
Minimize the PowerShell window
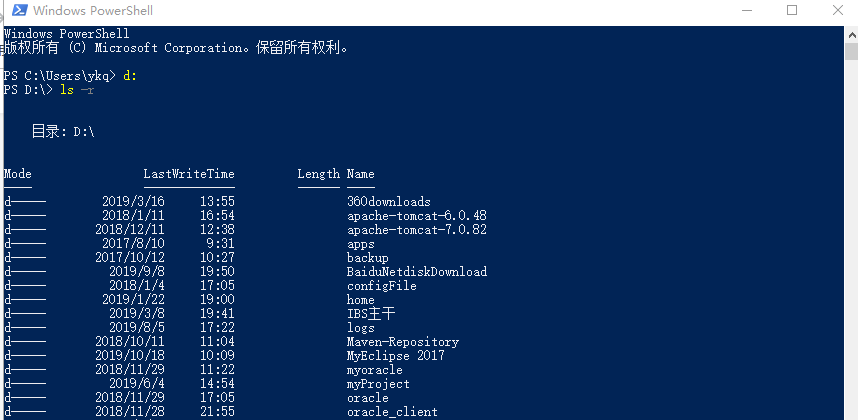746,10
